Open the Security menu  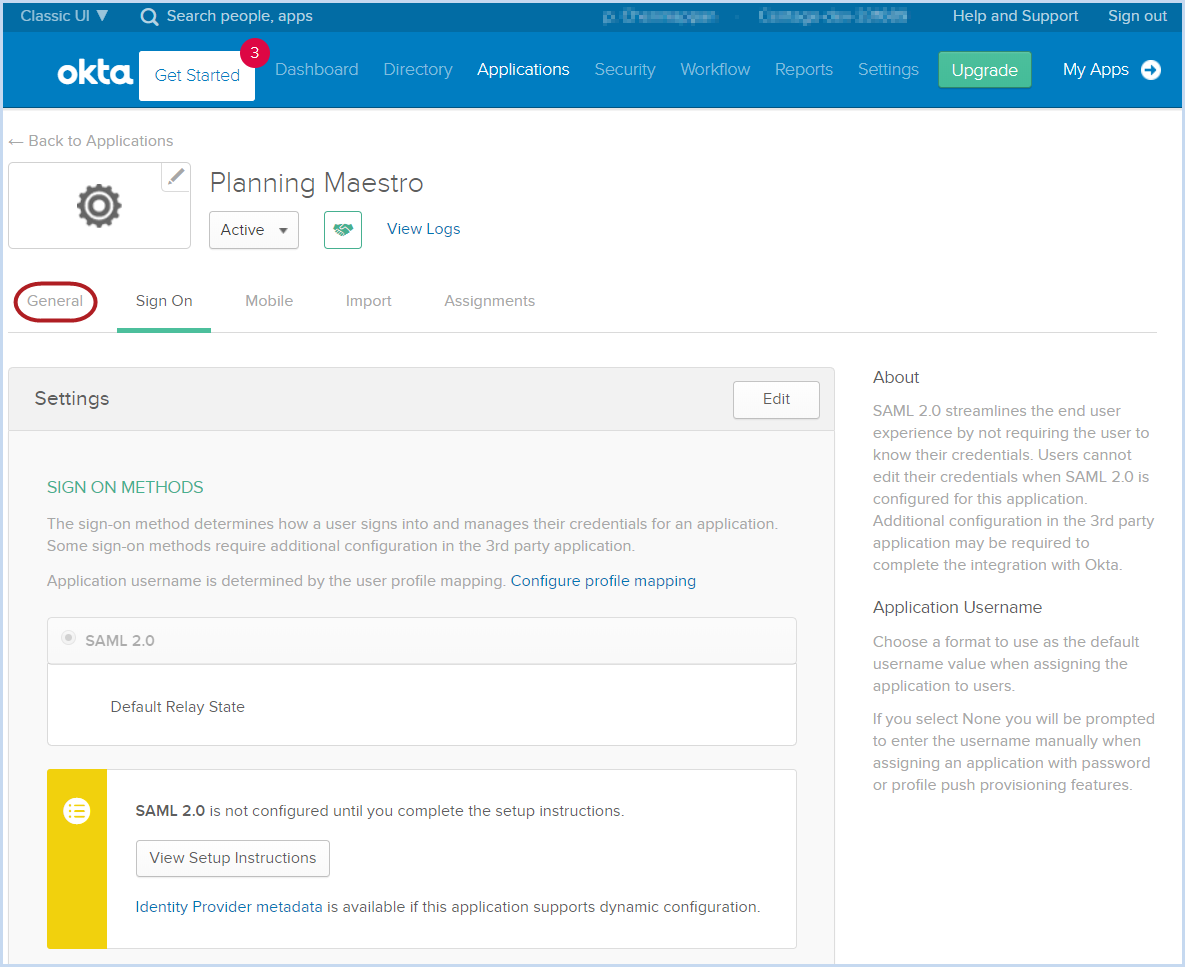pyautogui.click(x=625, y=70)
